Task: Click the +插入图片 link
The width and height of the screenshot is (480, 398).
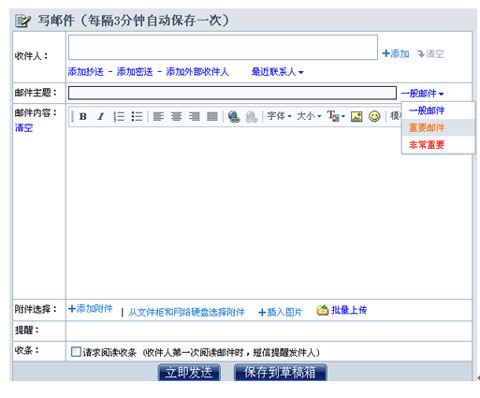Action: point(280,312)
